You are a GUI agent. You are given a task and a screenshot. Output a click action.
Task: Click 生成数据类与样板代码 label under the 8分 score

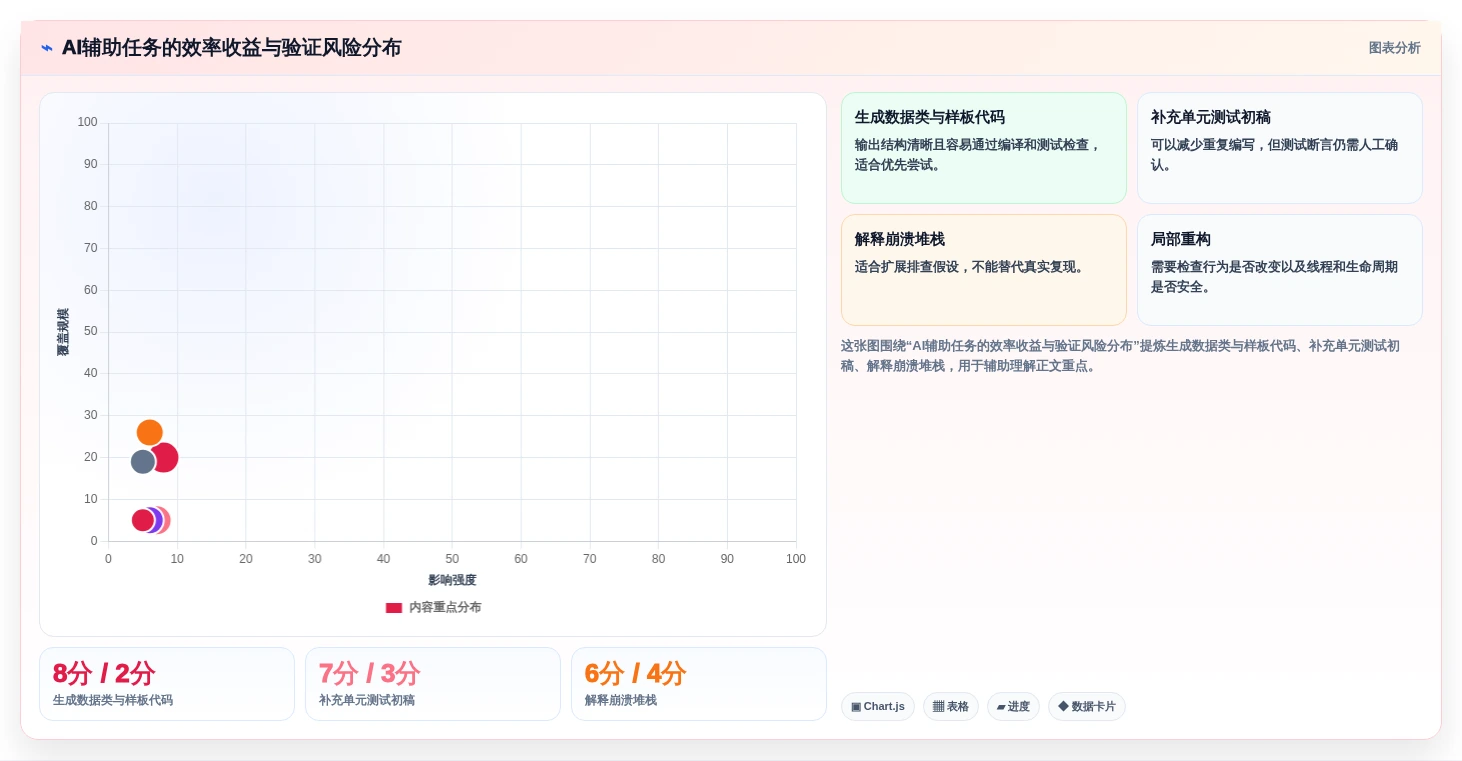(113, 700)
